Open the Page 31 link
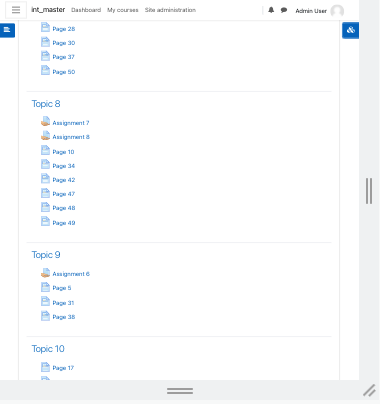380x404 pixels. (63, 303)
